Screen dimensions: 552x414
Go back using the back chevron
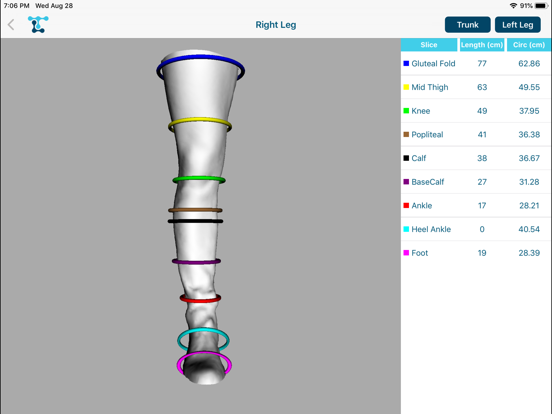pyautogui.click(x=11, y=25)
